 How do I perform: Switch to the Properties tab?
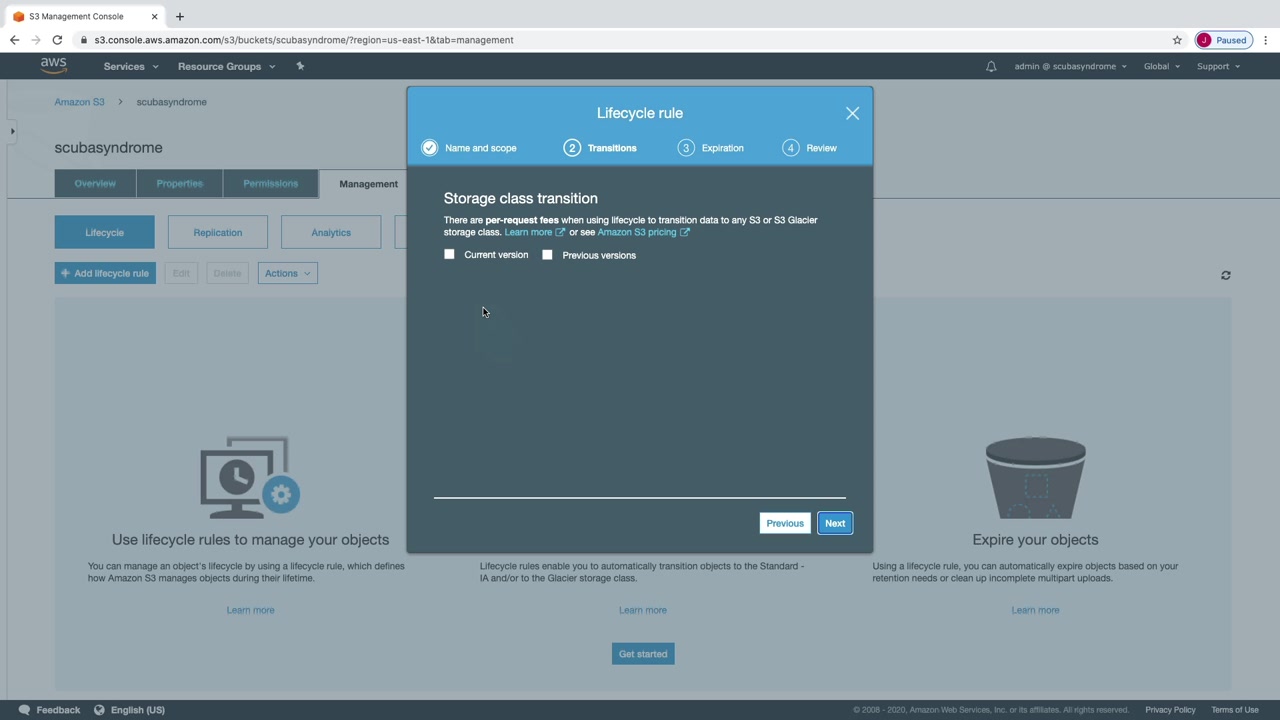(x=180, y=183)
